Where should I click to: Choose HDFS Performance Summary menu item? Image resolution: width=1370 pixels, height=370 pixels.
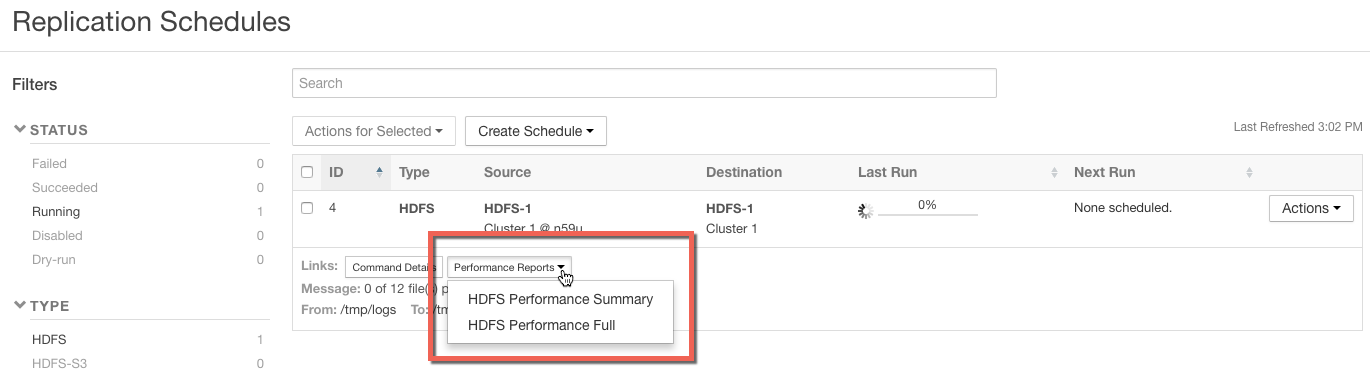point(560,299)
